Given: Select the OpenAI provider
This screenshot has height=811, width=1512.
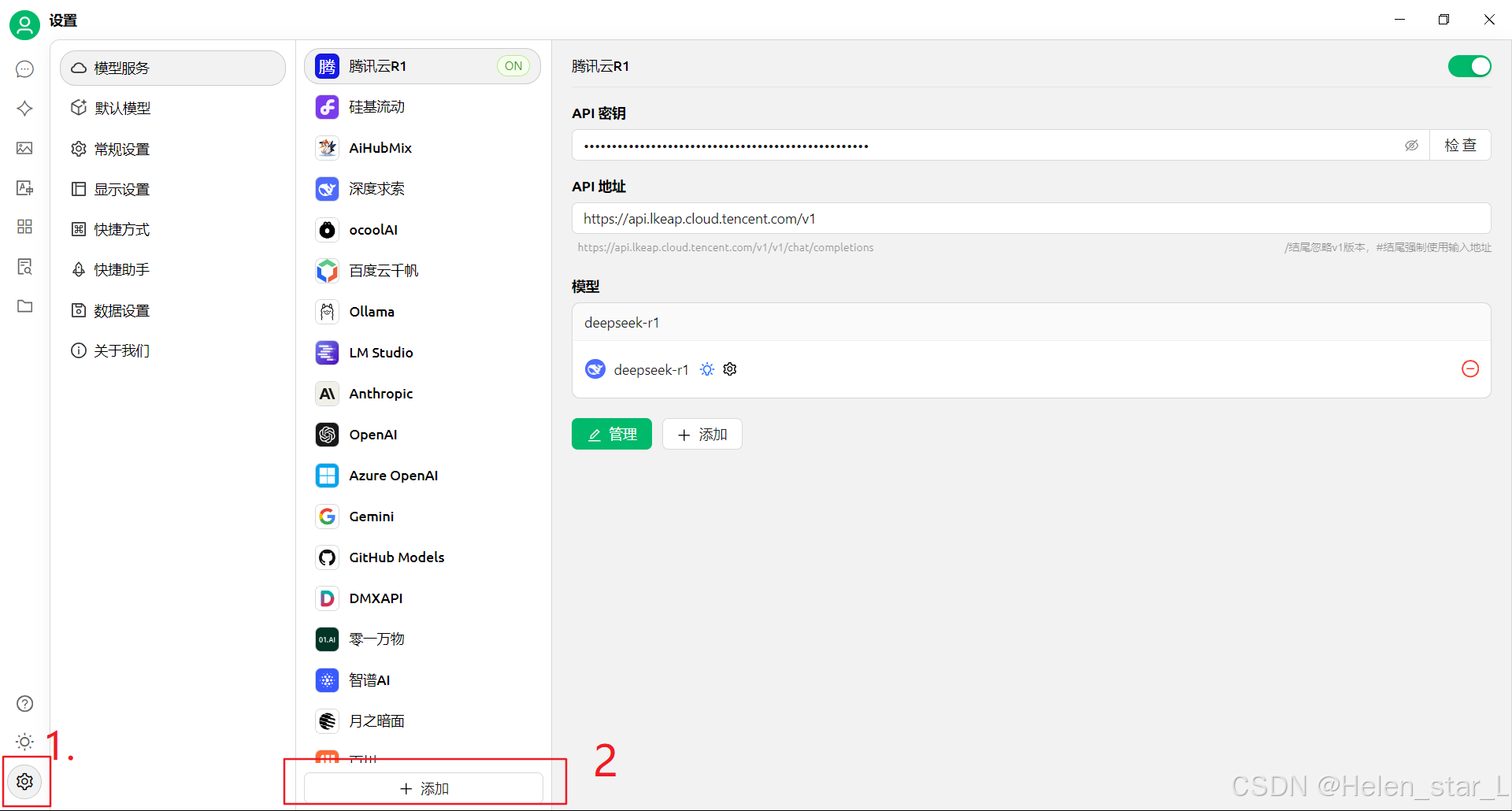Looking at the screenshot, I should (x=422, y=435).
